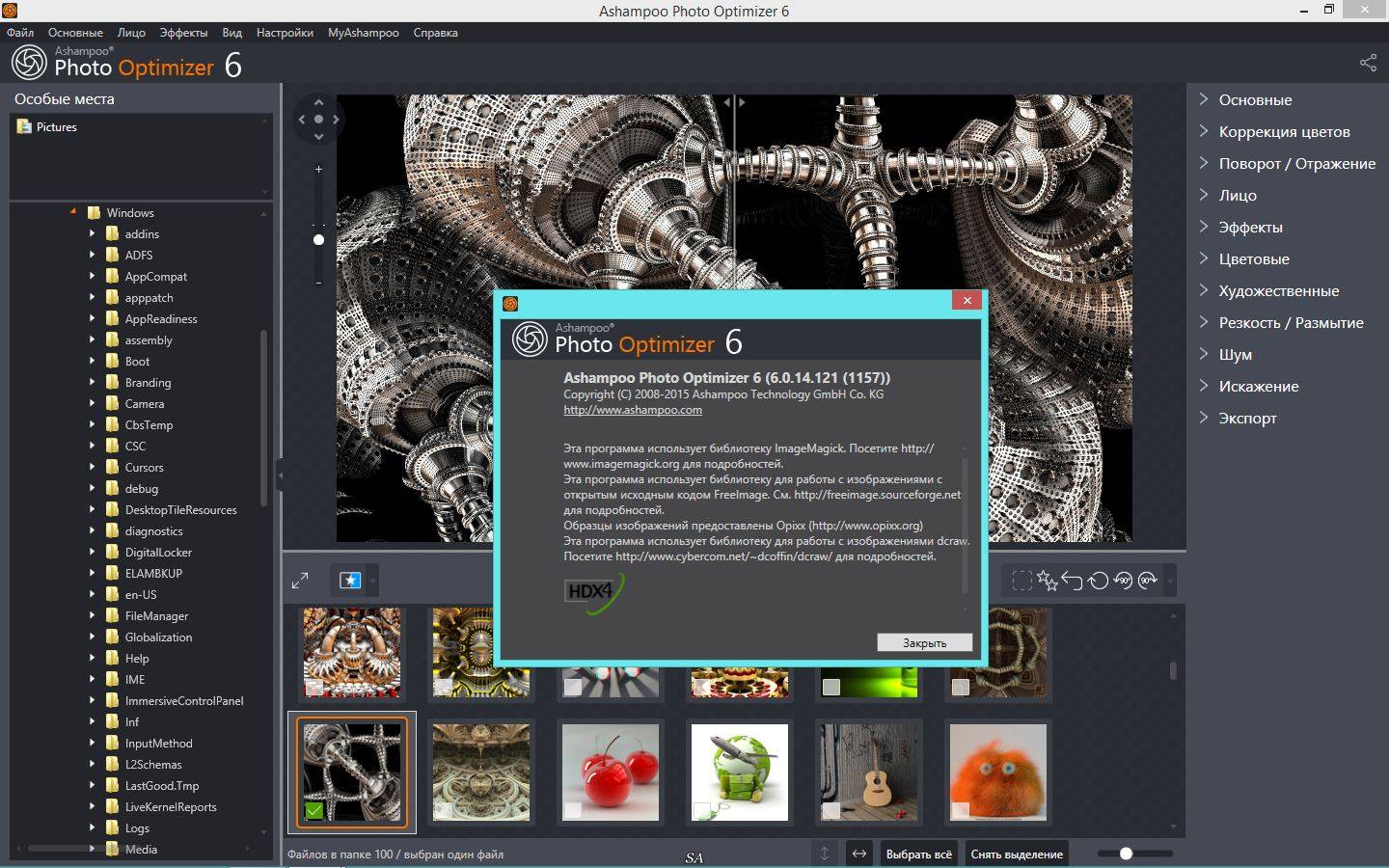This screenshot has width=1389, height=868.
Task: Check the box on the brown rope fractal thumbnail
Action: 961,687
